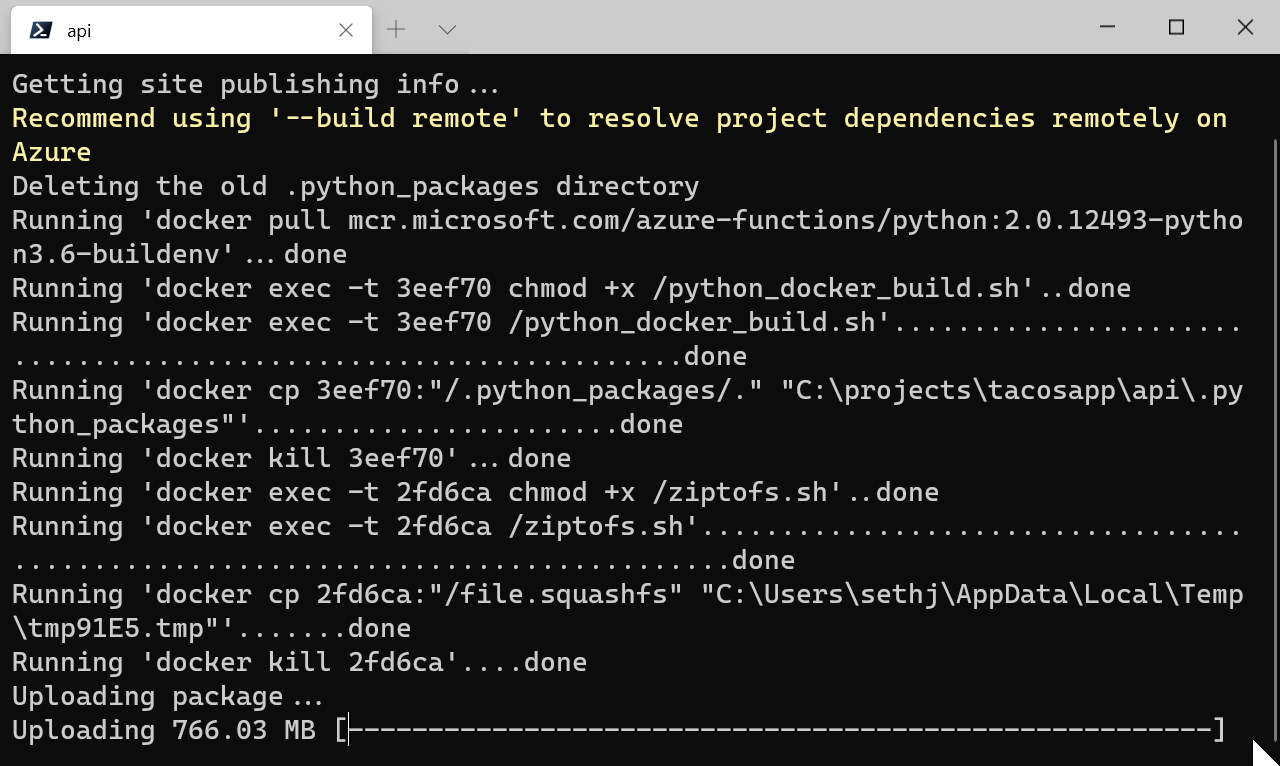The height and width of the screenshot is (766, 1280).
Task: Click the 'Deleting the old .python_packages directory' line
Action: click(x=355, y=186)
